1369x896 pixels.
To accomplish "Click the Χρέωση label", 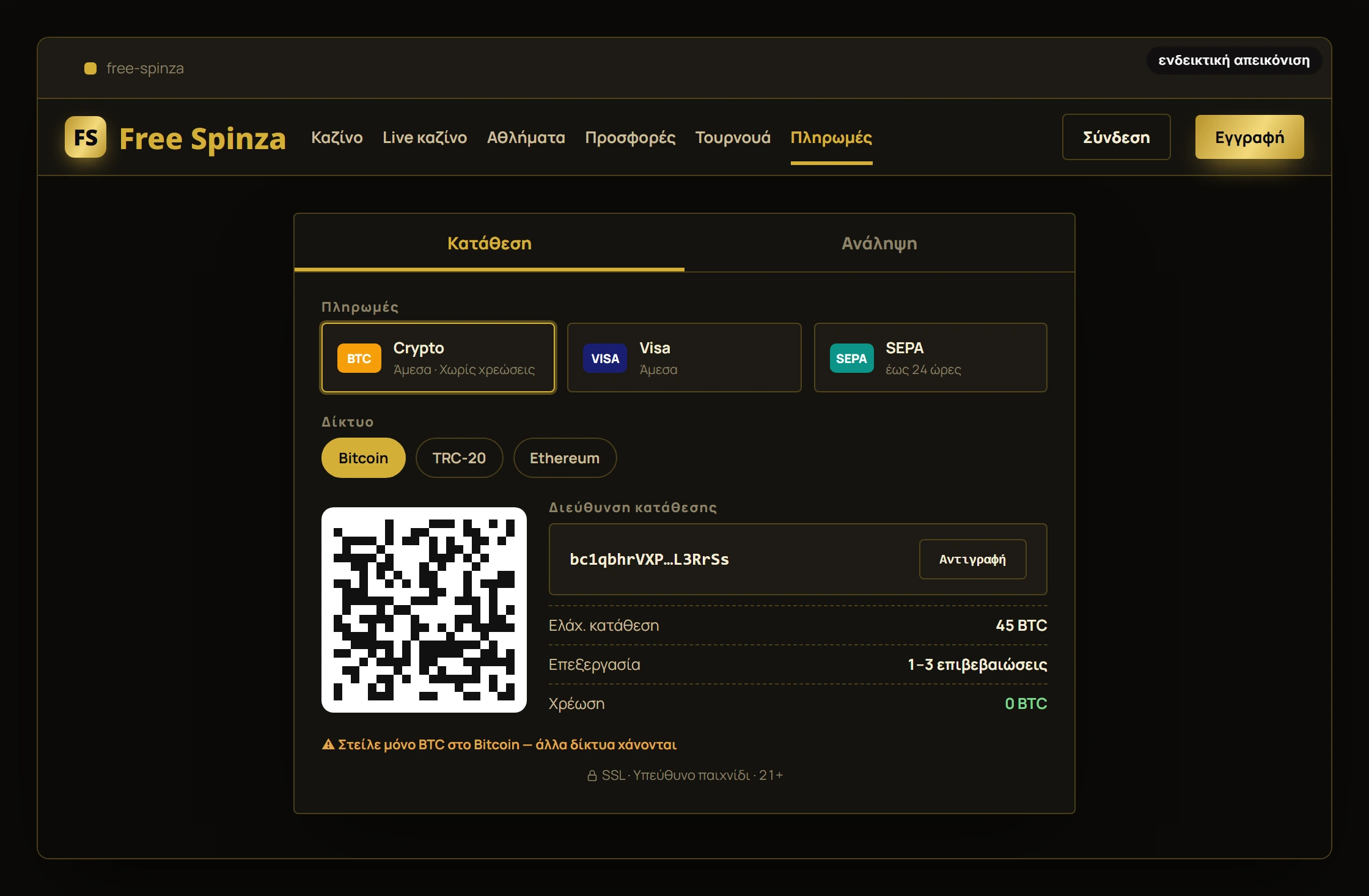I will [576, 703].
